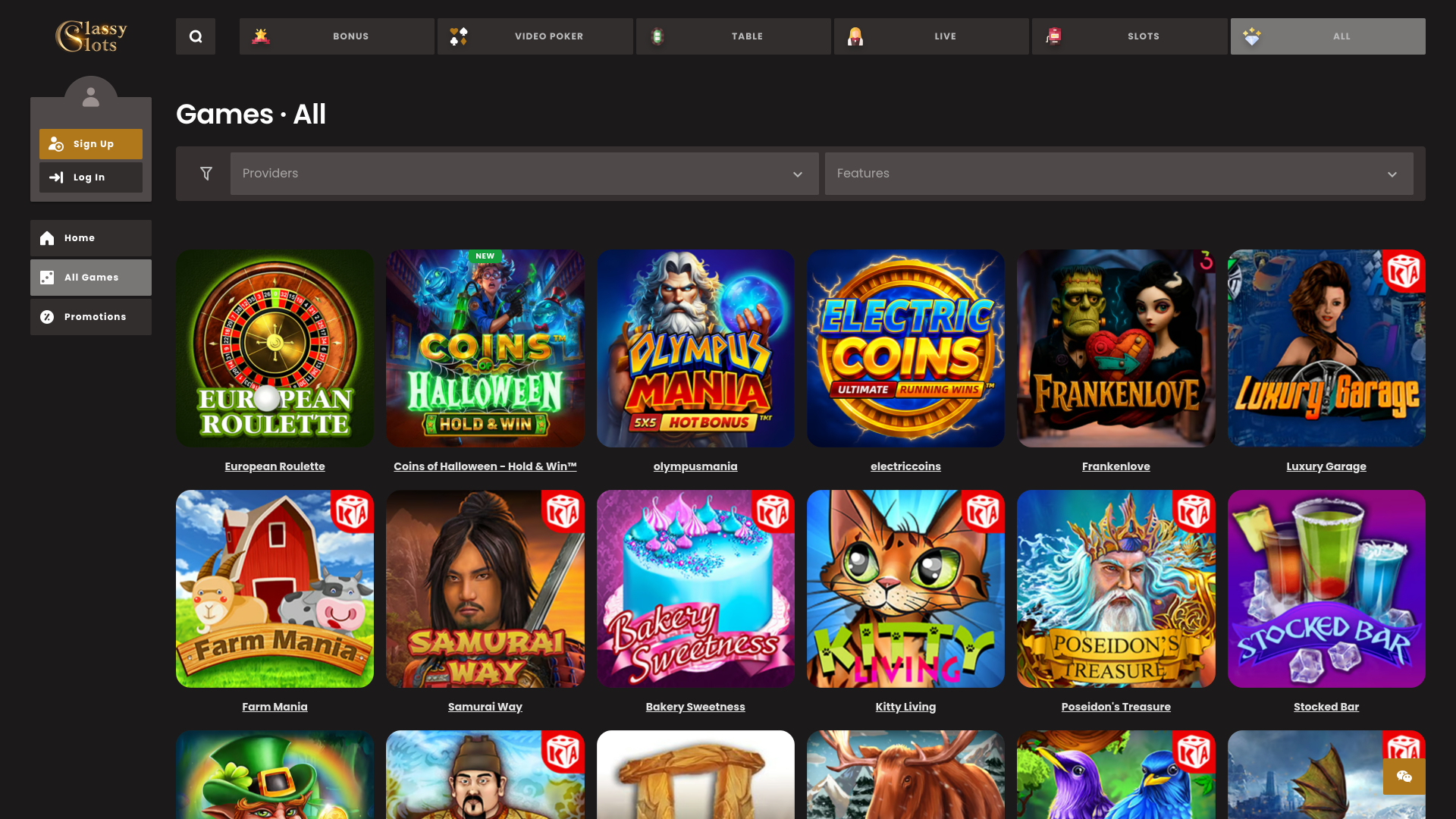1456x819 pixels.
Task: Open the Slots category tab
Action: point(1129,36)
